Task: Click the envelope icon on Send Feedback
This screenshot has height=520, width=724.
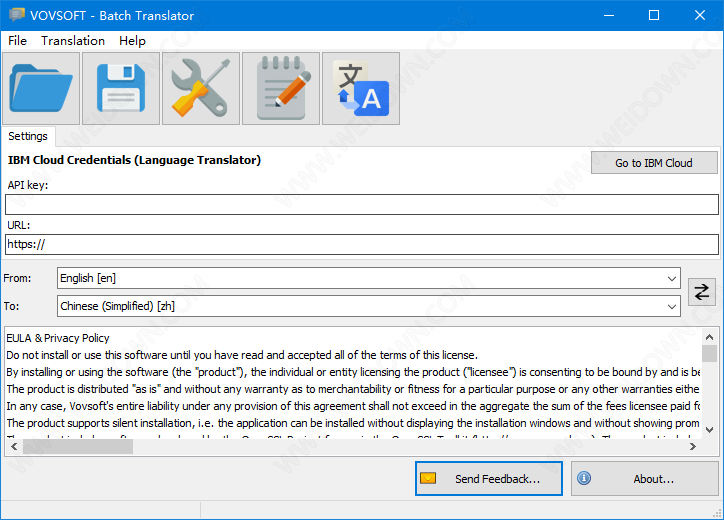Action: click(x=428, y=478)
